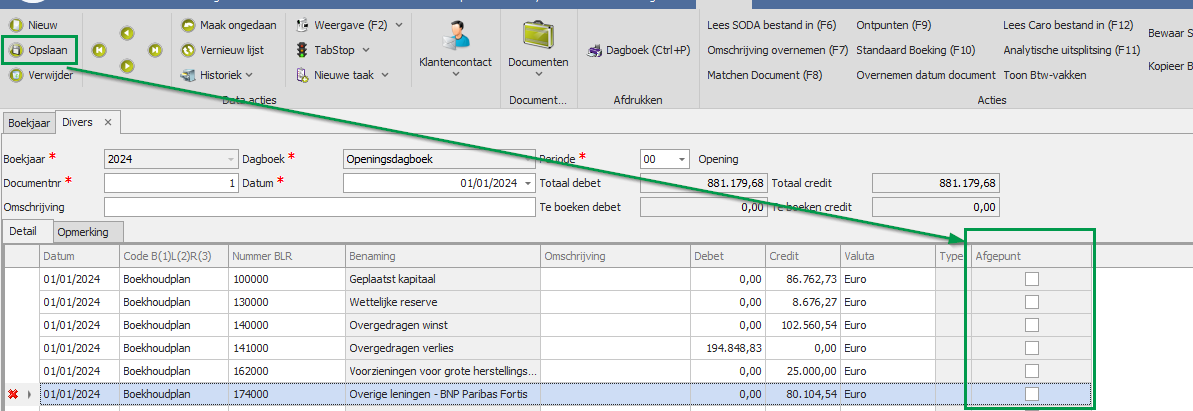Open the Periode dropdown
The width and height of the screenshot is (1193, 411).
click(682, 159)
